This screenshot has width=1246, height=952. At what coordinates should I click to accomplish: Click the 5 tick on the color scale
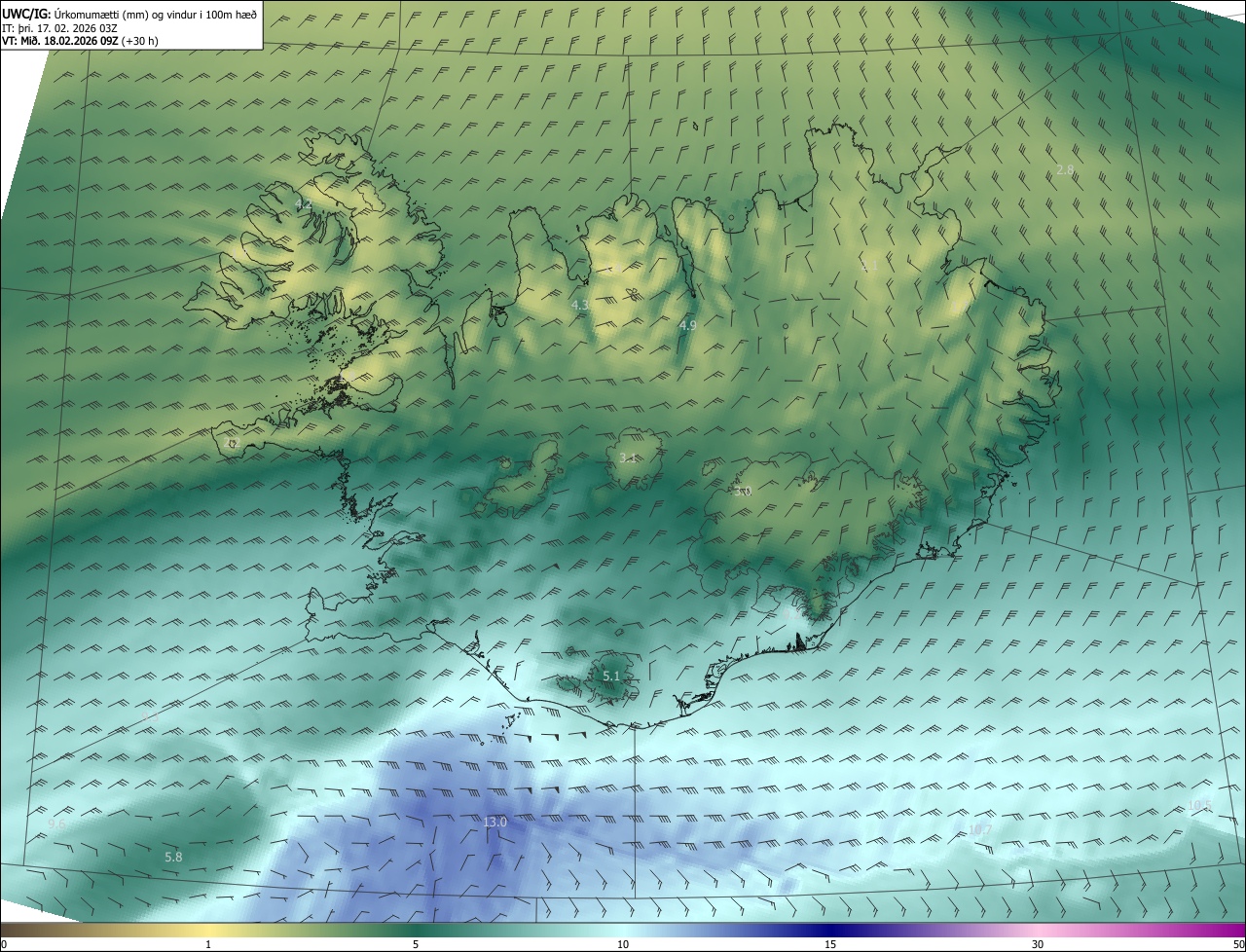(416, 944)
